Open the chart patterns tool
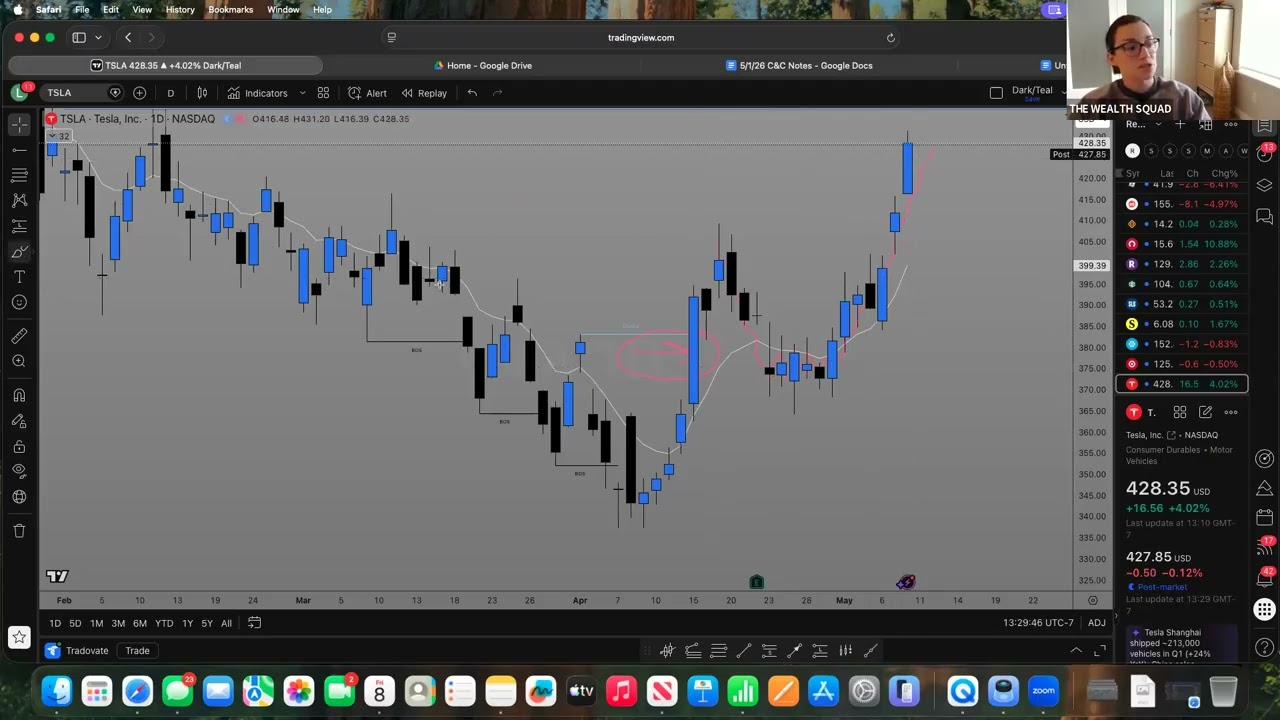 19,200
